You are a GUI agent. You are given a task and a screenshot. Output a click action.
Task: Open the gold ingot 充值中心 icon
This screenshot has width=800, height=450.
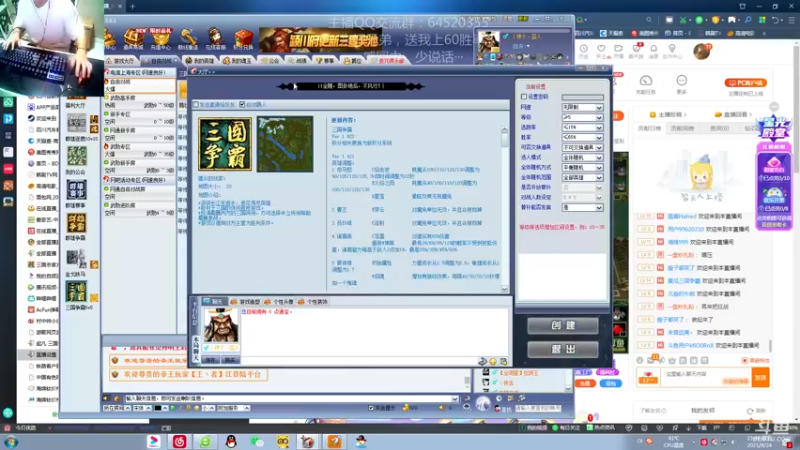161,38
